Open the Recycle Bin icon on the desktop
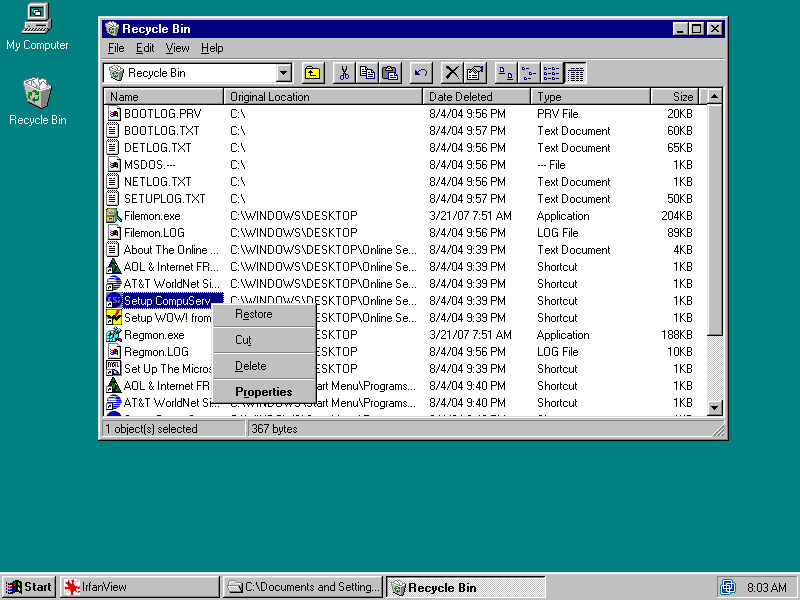800x600 pixels. click(37, 95)
